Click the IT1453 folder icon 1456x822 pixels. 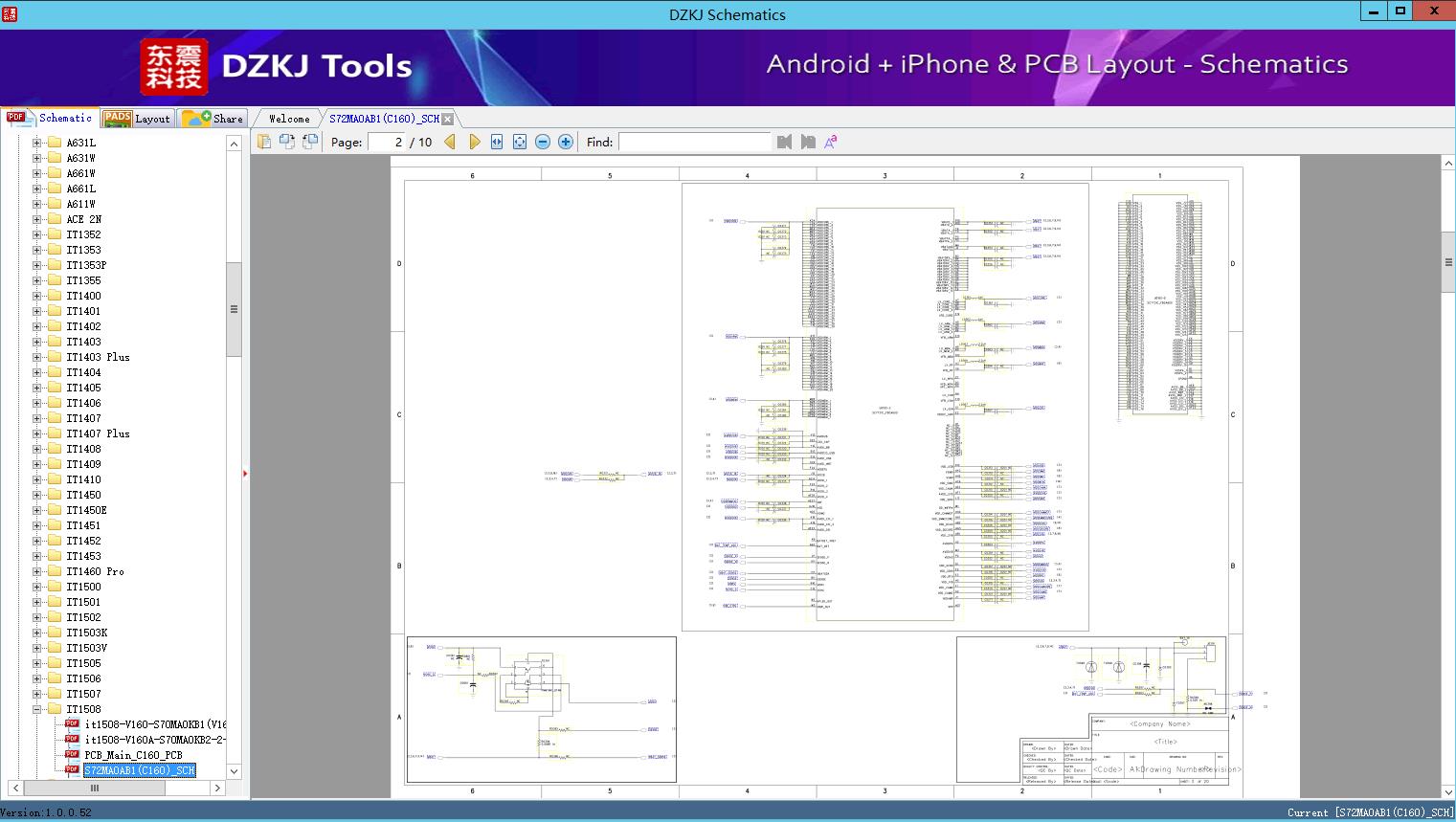coord(55,556)
